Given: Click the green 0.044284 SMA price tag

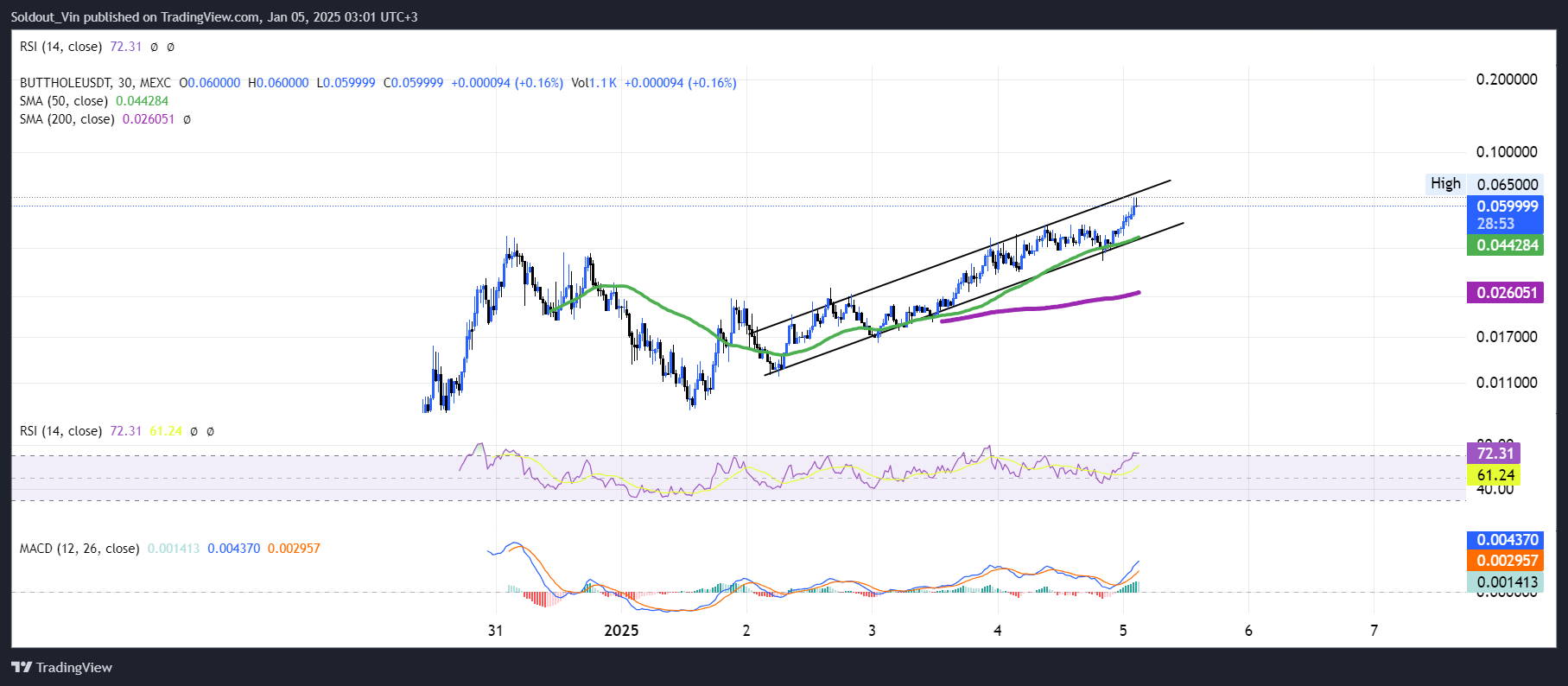Looking at the screenshot, I should (1507, 245).
